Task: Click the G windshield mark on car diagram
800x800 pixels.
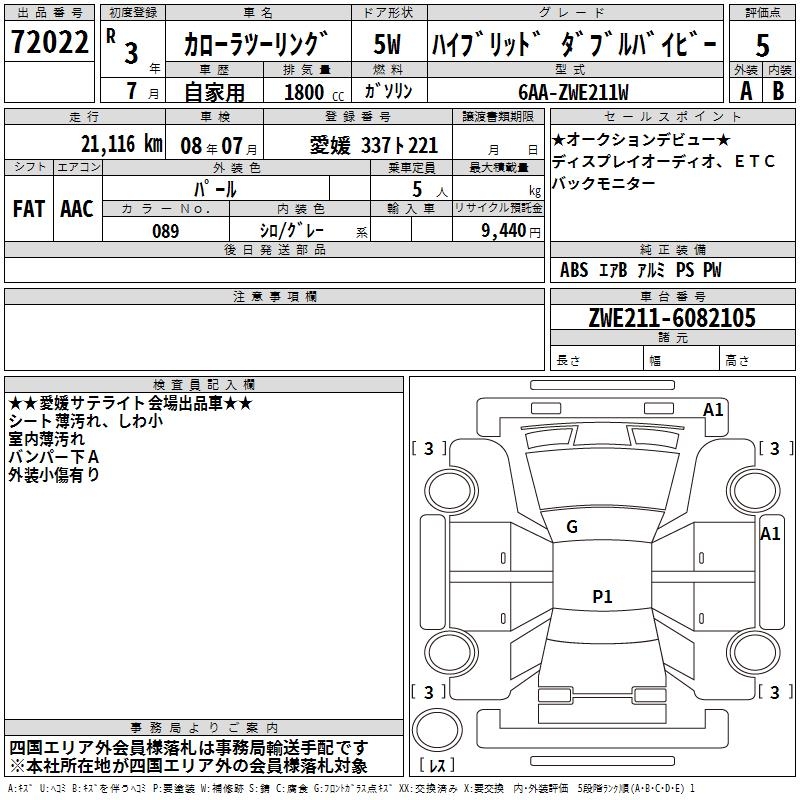Action: tap(572, 527)
